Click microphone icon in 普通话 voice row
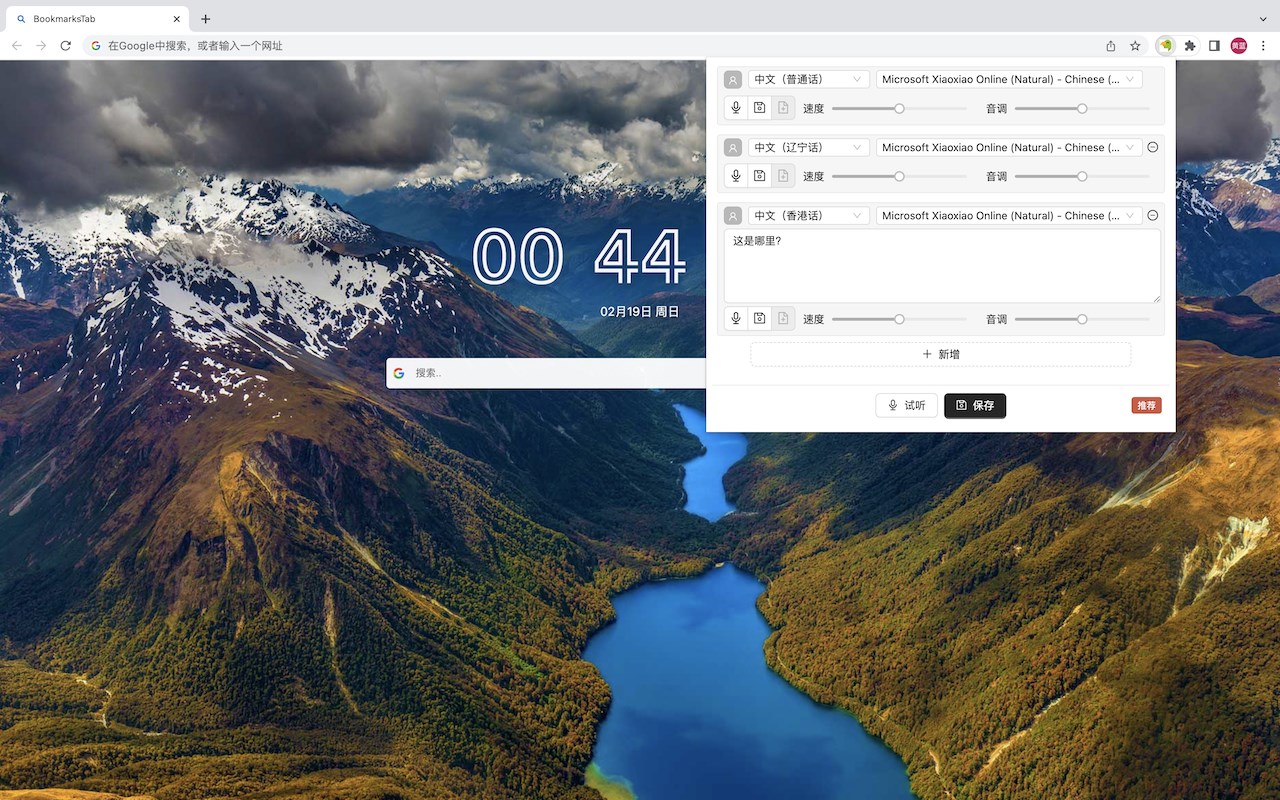Screen dimensions: 1280x800 736,108
